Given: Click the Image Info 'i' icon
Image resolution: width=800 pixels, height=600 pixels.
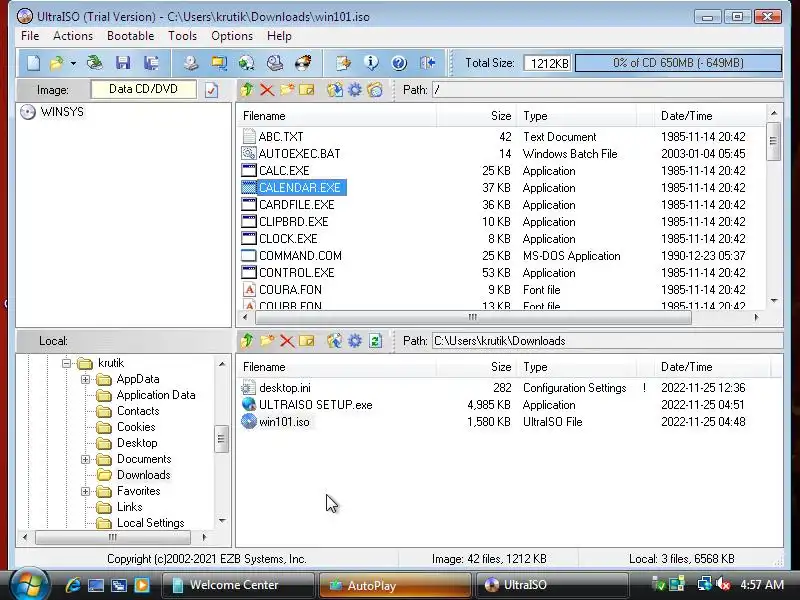Looking at the screenshot, I should coord(371,63).
